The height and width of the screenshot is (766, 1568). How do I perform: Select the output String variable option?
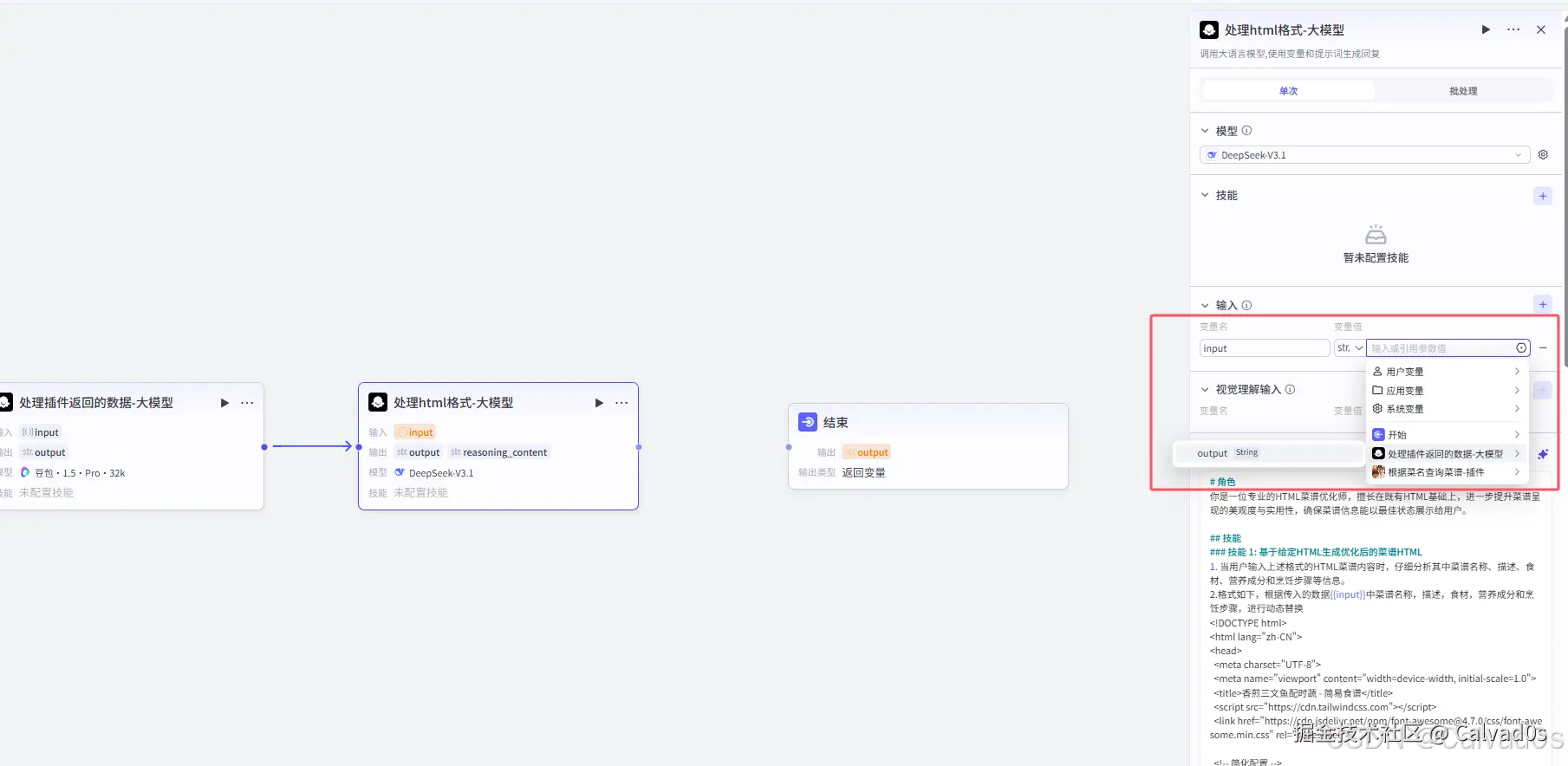1268,453
